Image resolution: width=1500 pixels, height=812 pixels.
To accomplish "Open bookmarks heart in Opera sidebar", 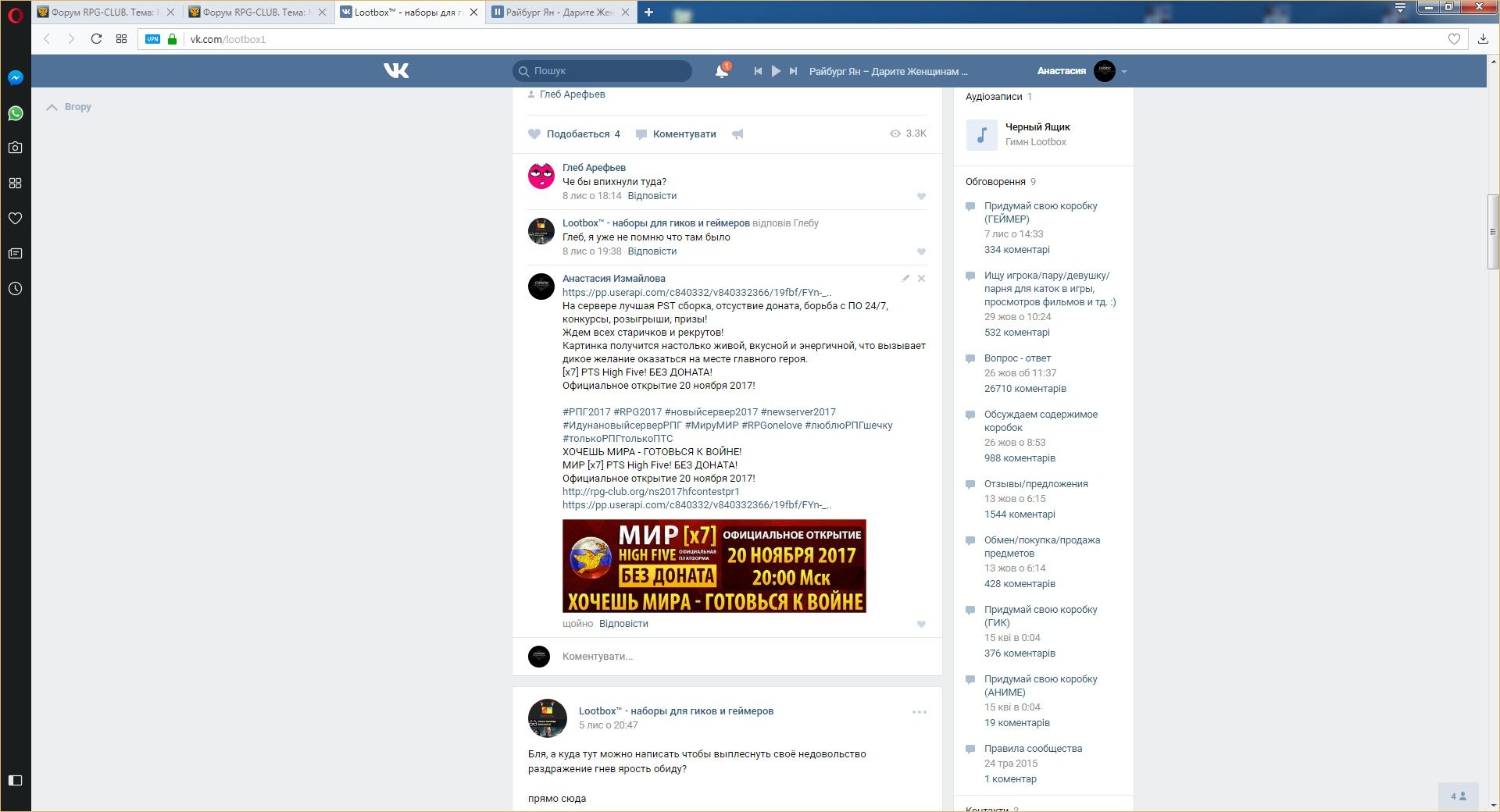I will pyautogui.click(x=15, y=219).
